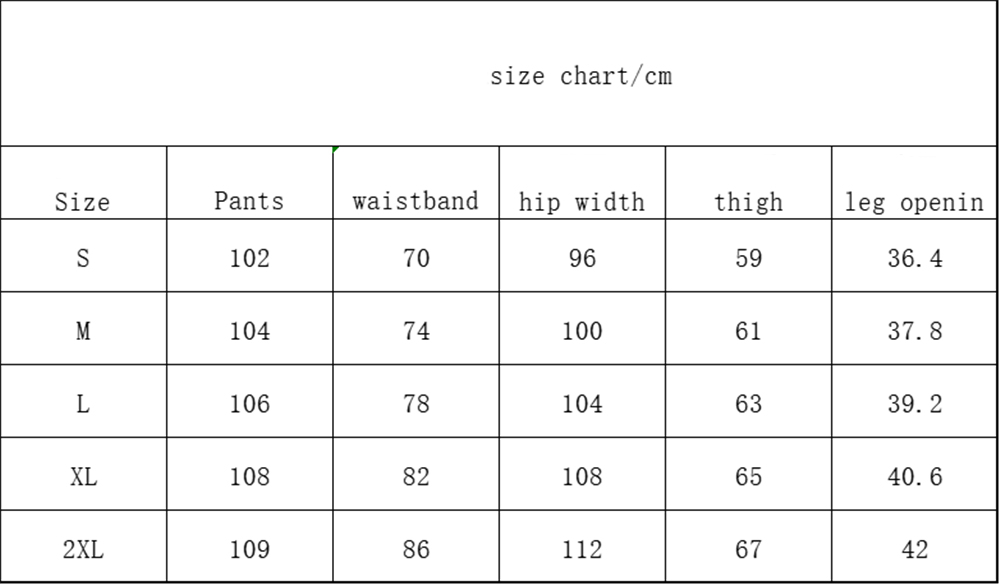Screen dimensions: 1000x585
Task: Click the size 'XL' row cell
Action: click(x=83, y=476)
